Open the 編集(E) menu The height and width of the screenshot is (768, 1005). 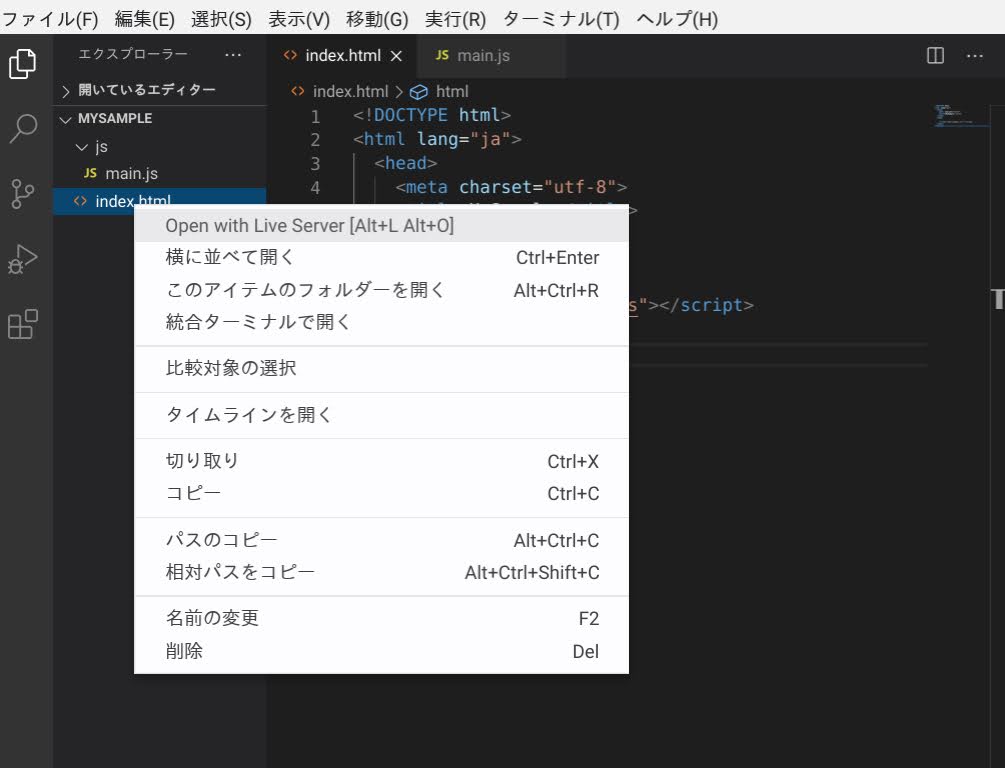click(145, 19)
